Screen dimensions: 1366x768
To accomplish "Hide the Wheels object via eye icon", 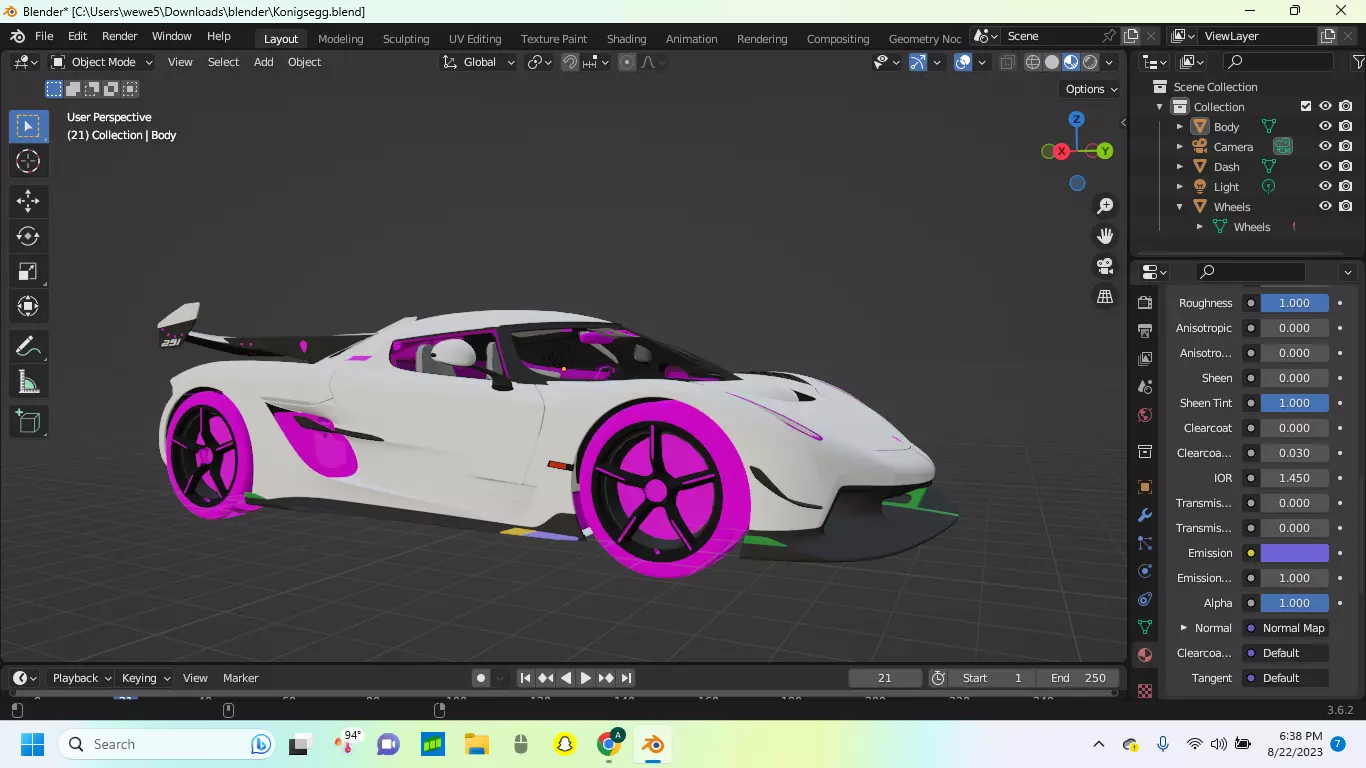I will (x=1325, y=206).
